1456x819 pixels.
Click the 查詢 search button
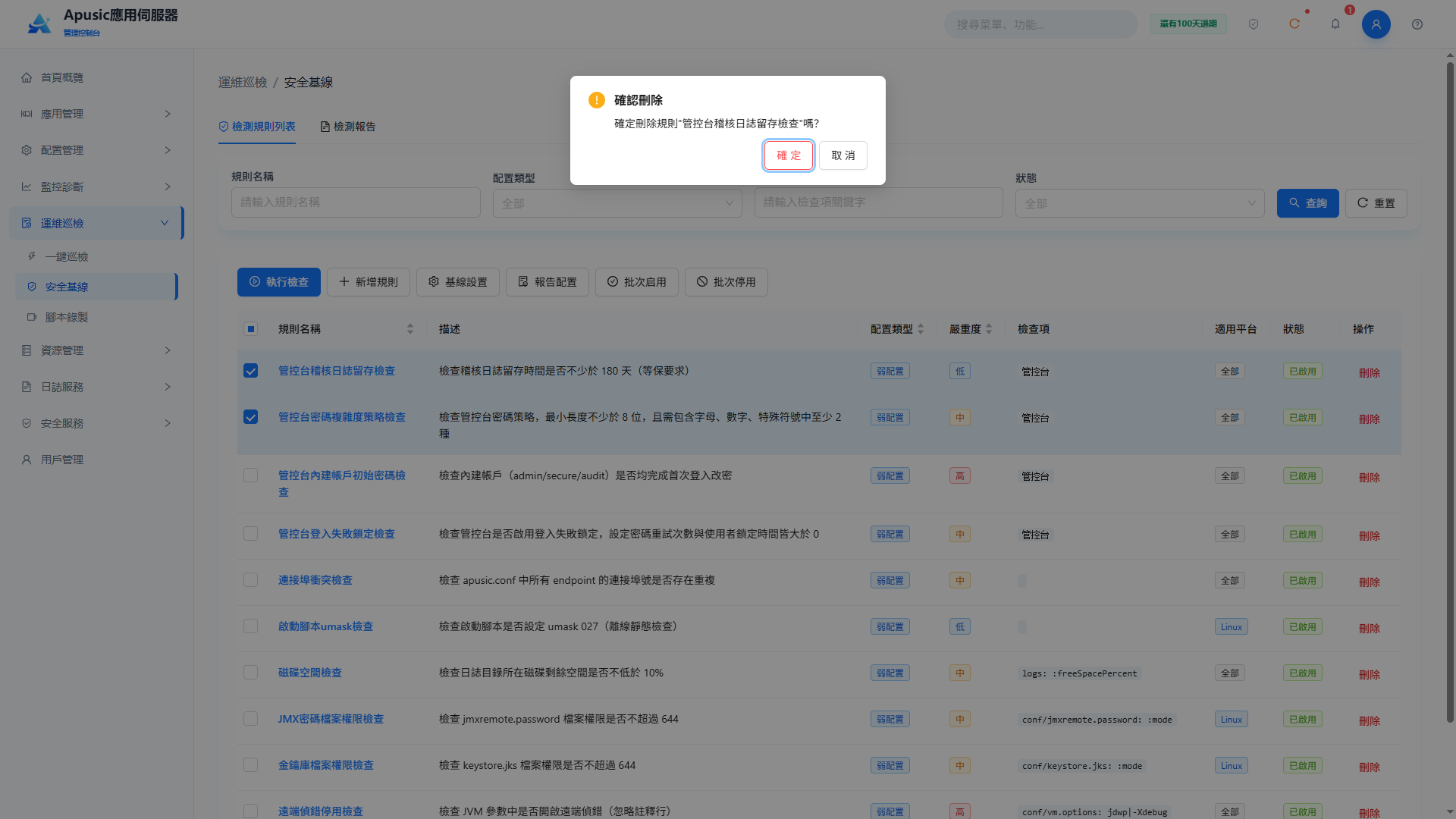pyautogui.click(x=1307, y=203)
